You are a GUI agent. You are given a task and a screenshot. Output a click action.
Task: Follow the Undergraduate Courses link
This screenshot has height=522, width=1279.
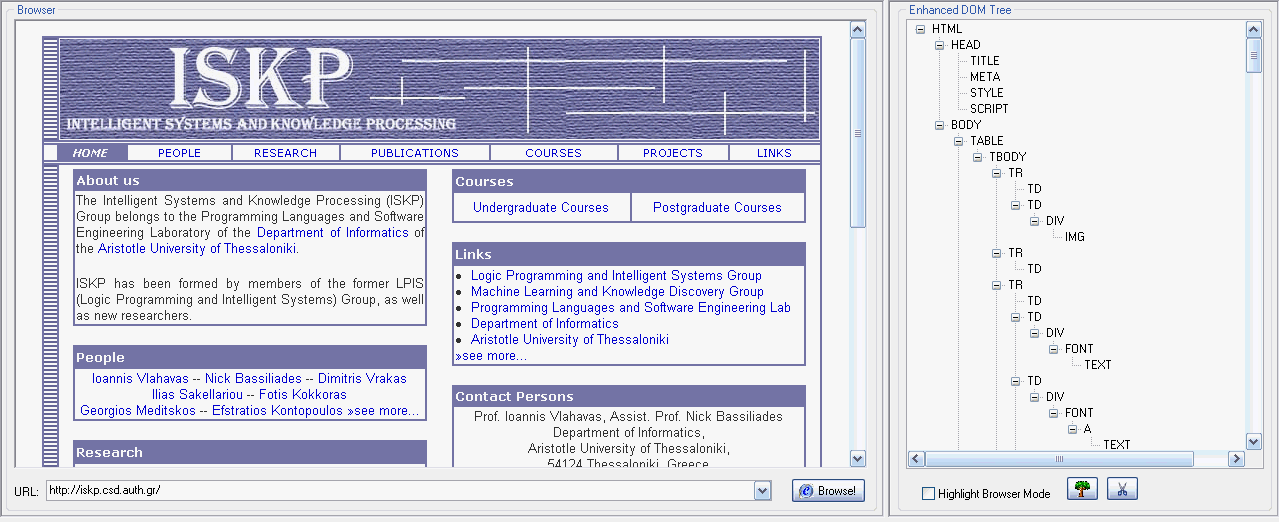click(541, 208)
